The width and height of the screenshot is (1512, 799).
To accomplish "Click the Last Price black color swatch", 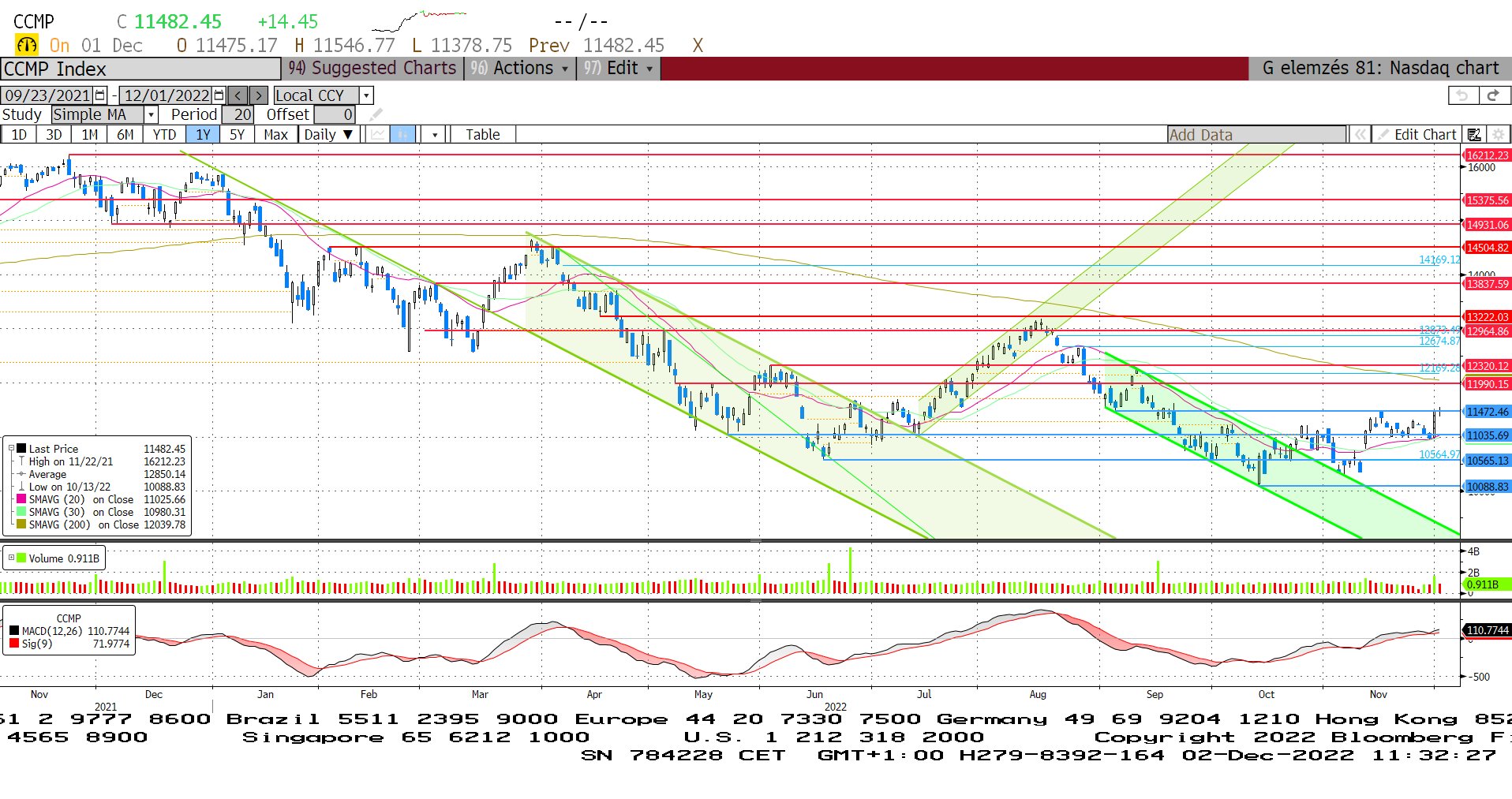I will (x=22, y=448).
